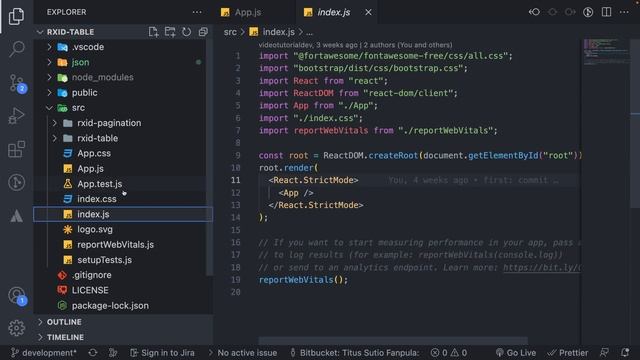Click the git blame authors codelens
The width and height of the screenshot is (640, 360).
pos(356,45)
